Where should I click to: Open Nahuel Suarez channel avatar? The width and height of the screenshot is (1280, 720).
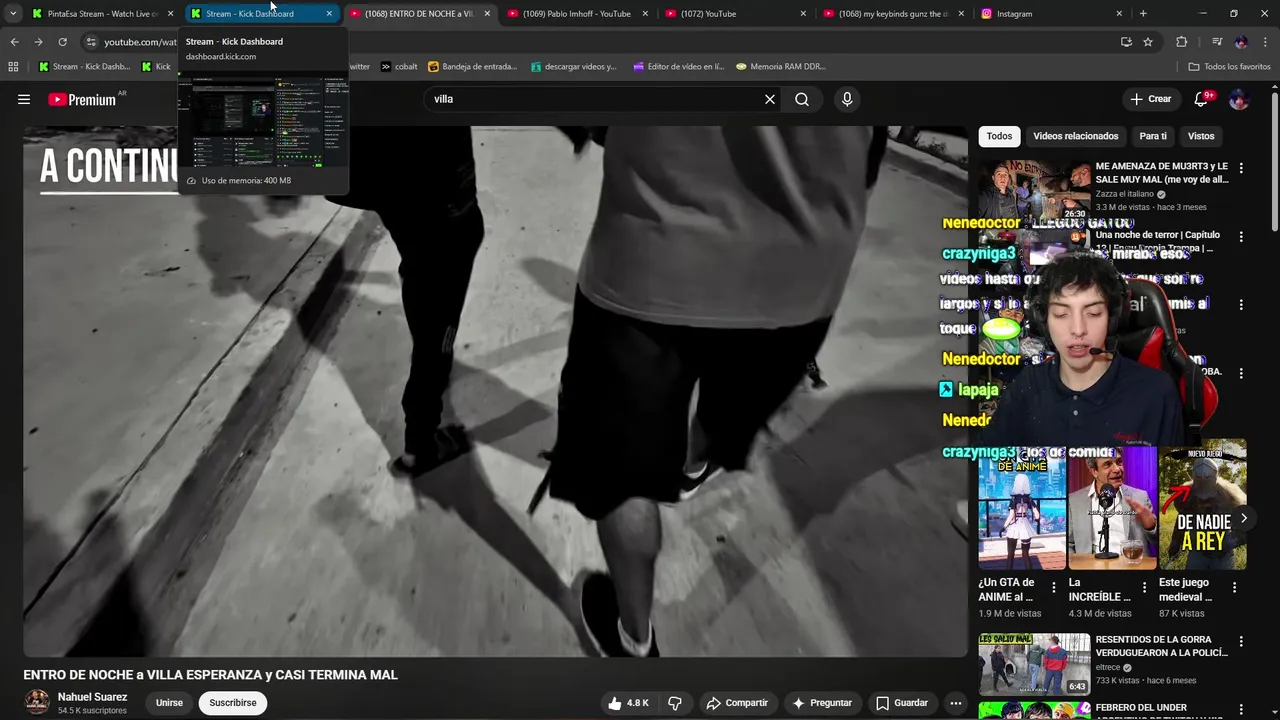coord(37,702)
